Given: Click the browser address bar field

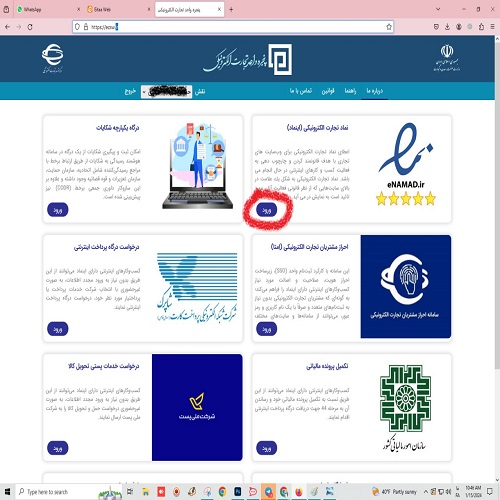Looking at the screenshot, I should click(x=233, y=27).
